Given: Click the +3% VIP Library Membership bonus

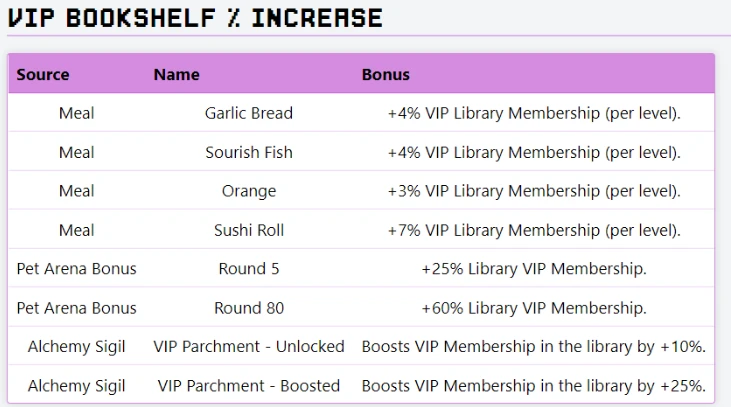Looking at the screenshot, I should pos(534,191).
